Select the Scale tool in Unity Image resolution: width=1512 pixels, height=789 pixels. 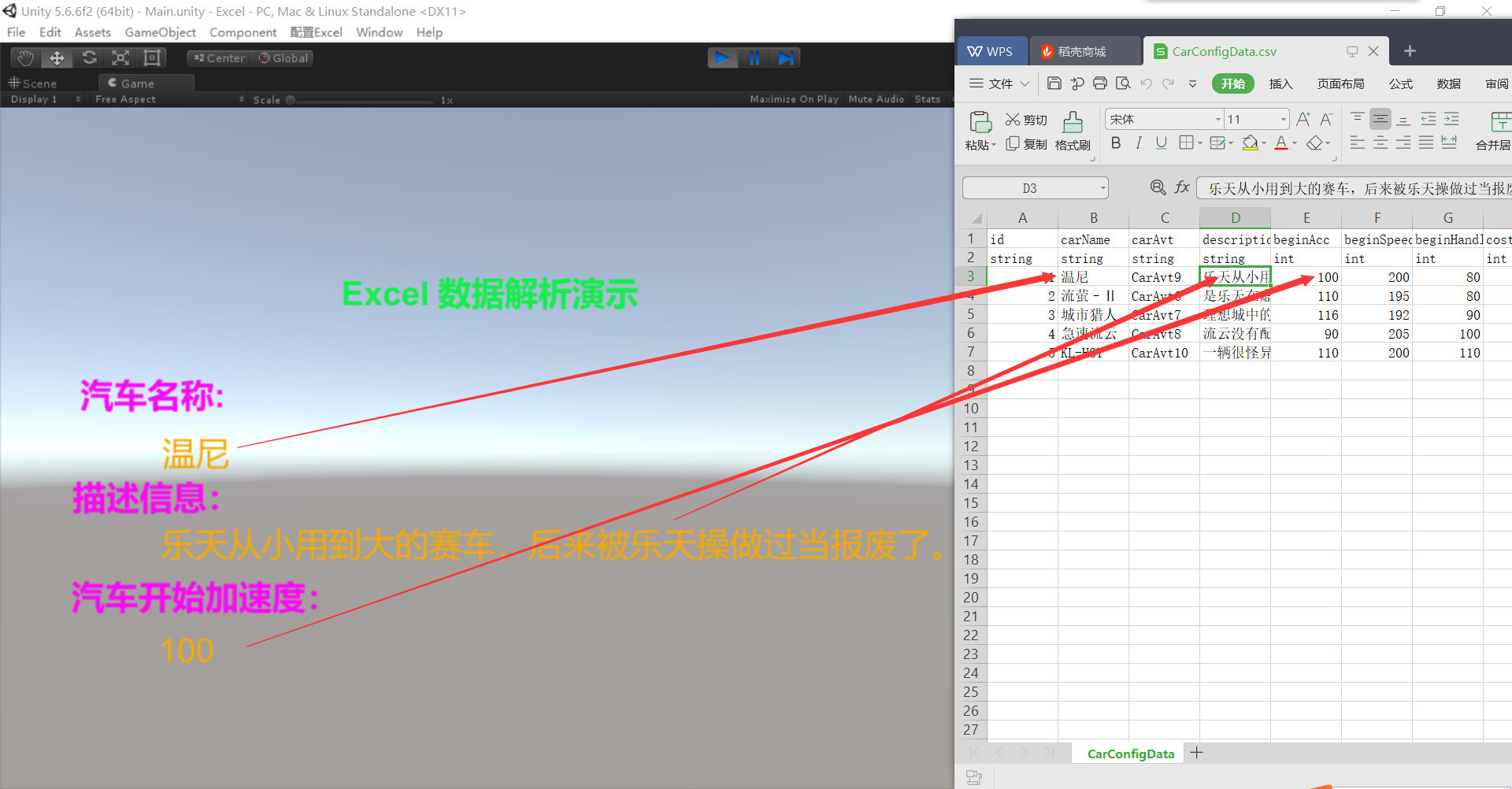[x=120, y=58]
